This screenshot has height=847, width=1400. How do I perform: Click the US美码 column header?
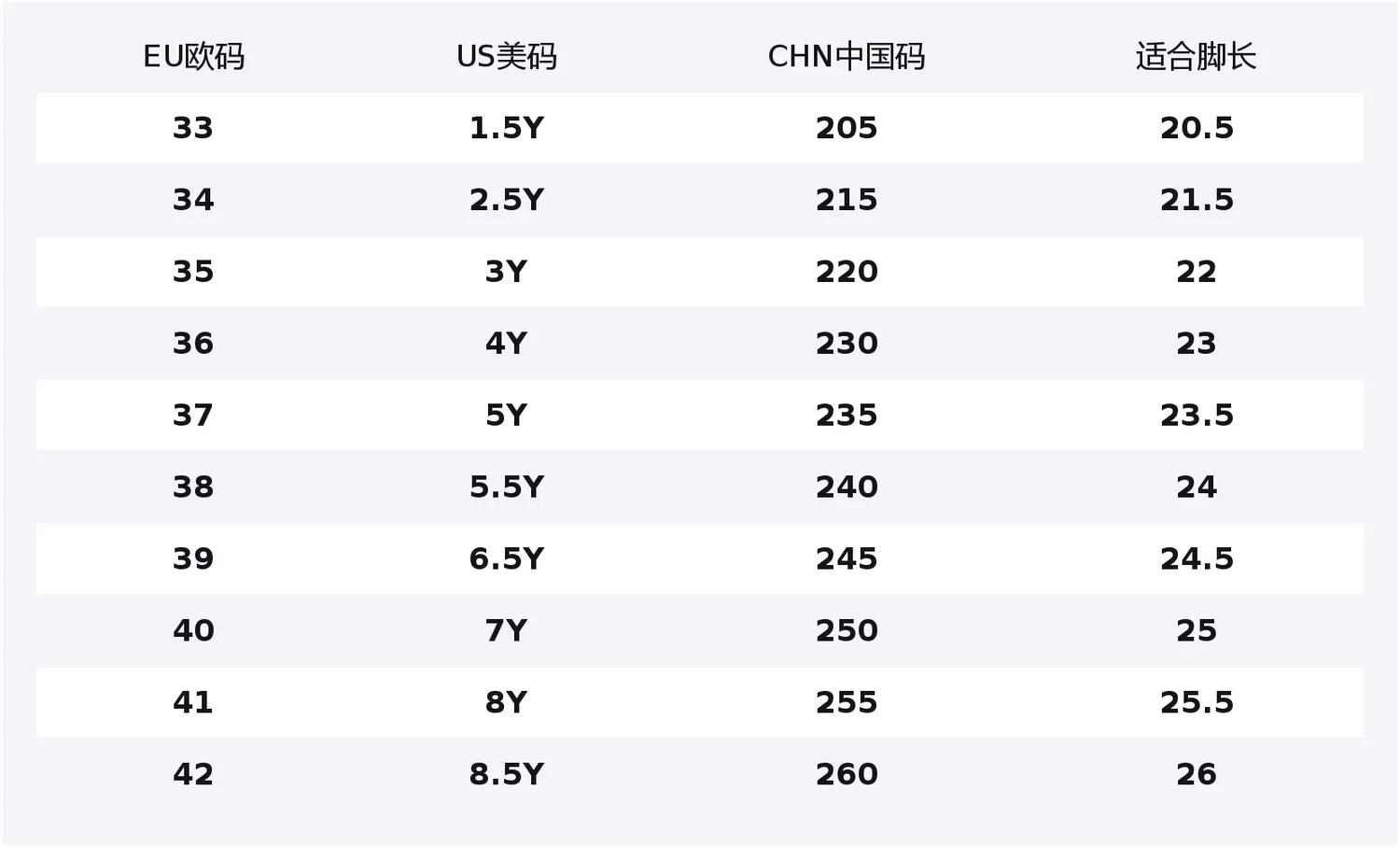click(x=506, y=57)
